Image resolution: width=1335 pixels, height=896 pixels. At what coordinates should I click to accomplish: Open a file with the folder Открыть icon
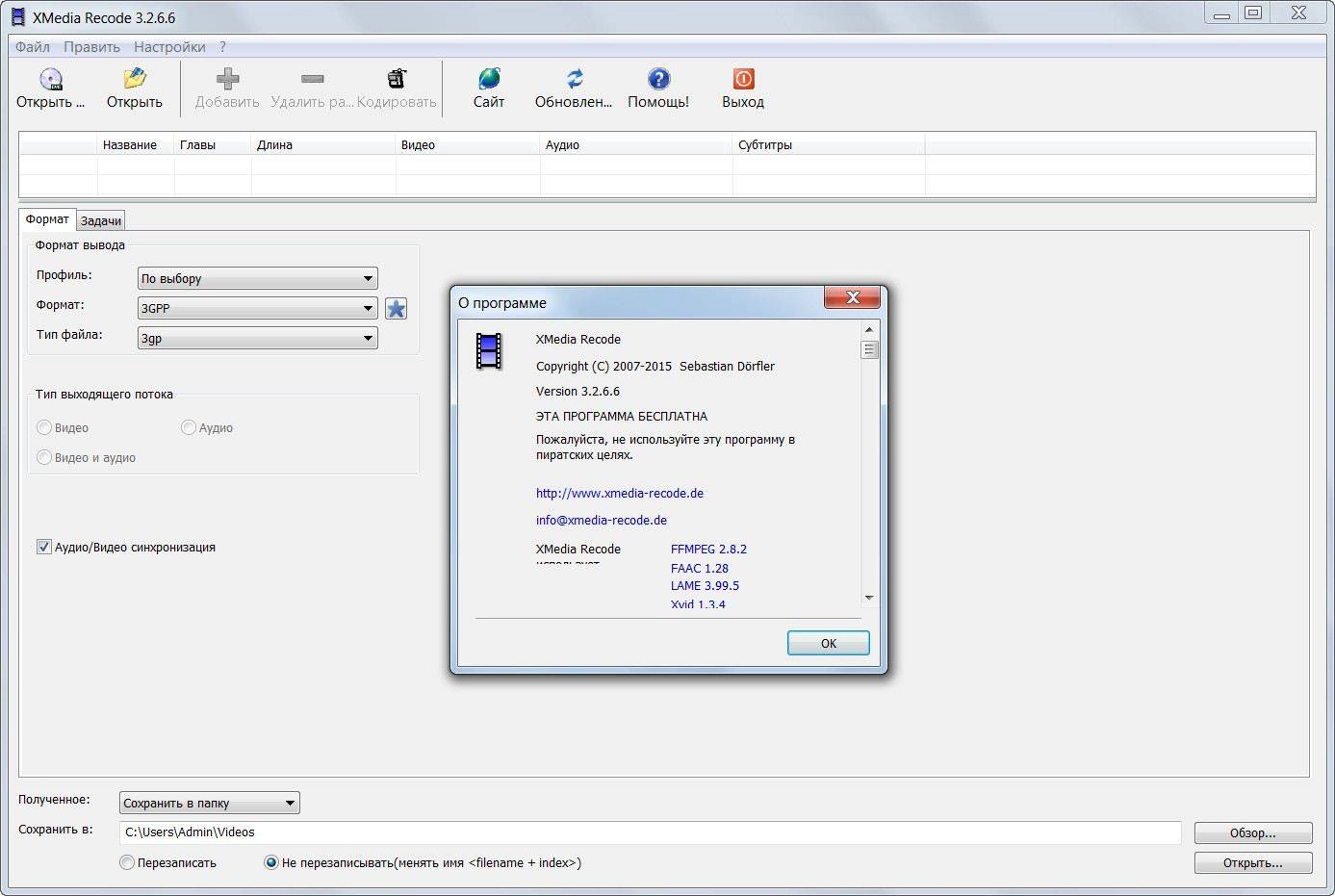135,79
